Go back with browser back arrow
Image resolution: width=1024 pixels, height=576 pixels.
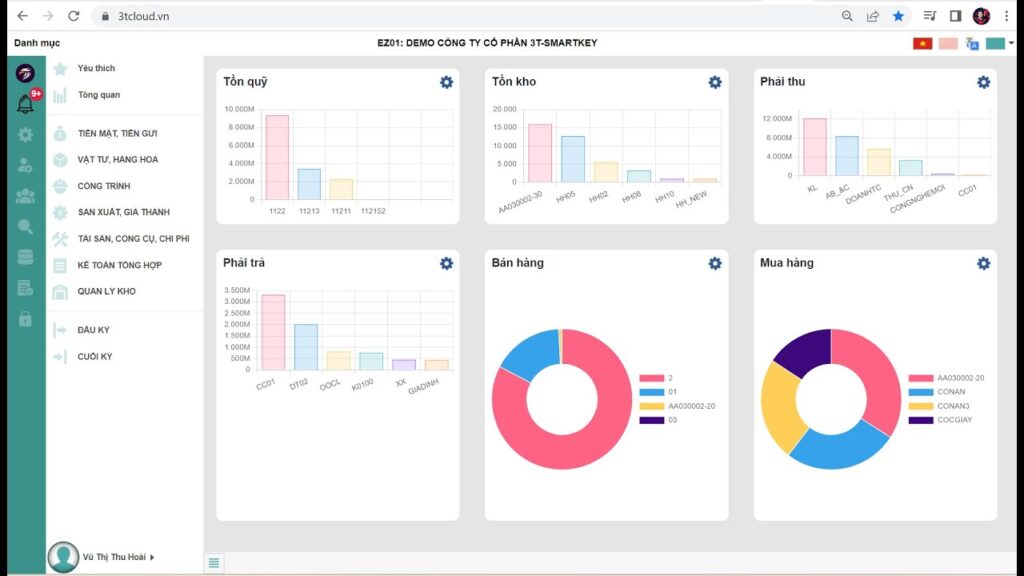click(x=23, y=16)
